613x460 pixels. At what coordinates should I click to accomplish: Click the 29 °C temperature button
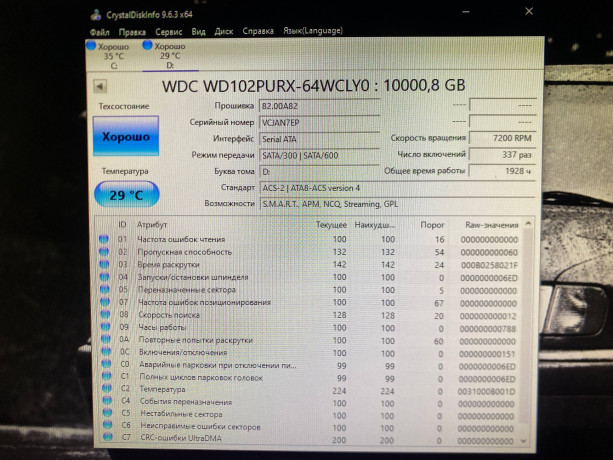(x=127, y=194)
